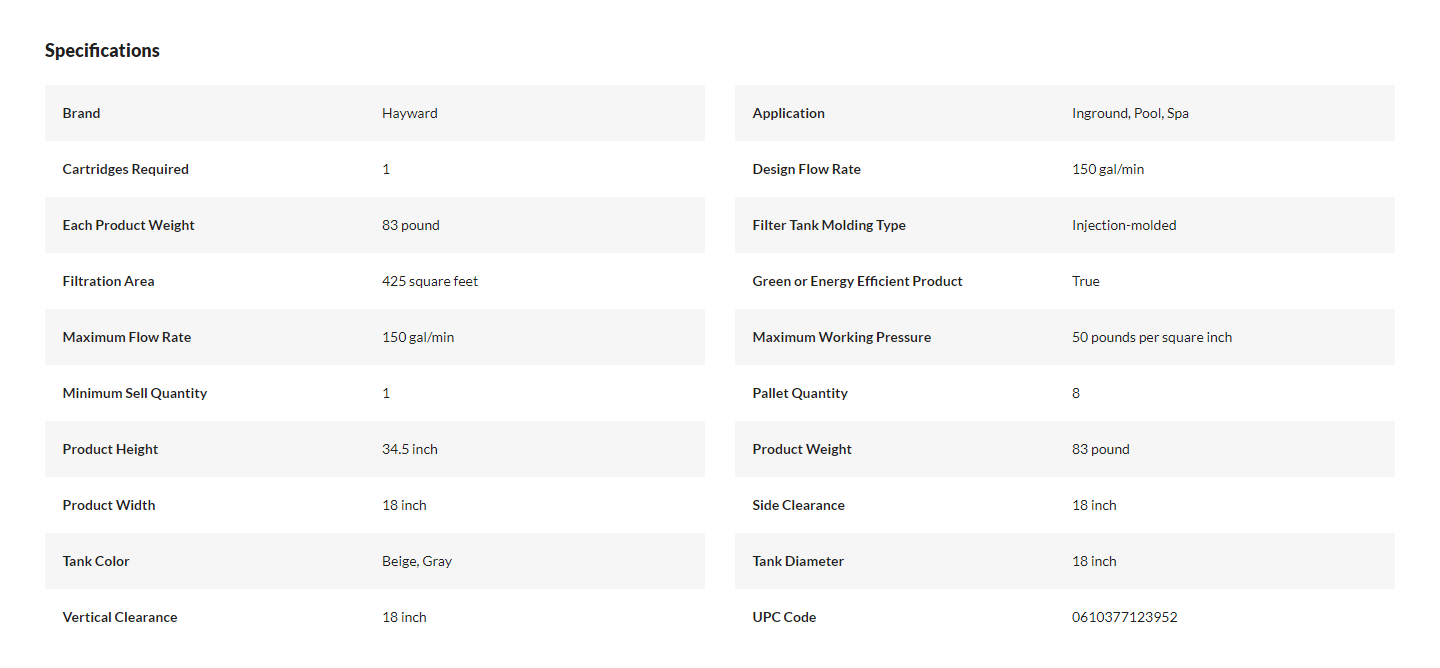Viewport: 1440px width, 668px height.
Task: Click the 425 square feet filtration value
Action: click(x=430, y=281)
